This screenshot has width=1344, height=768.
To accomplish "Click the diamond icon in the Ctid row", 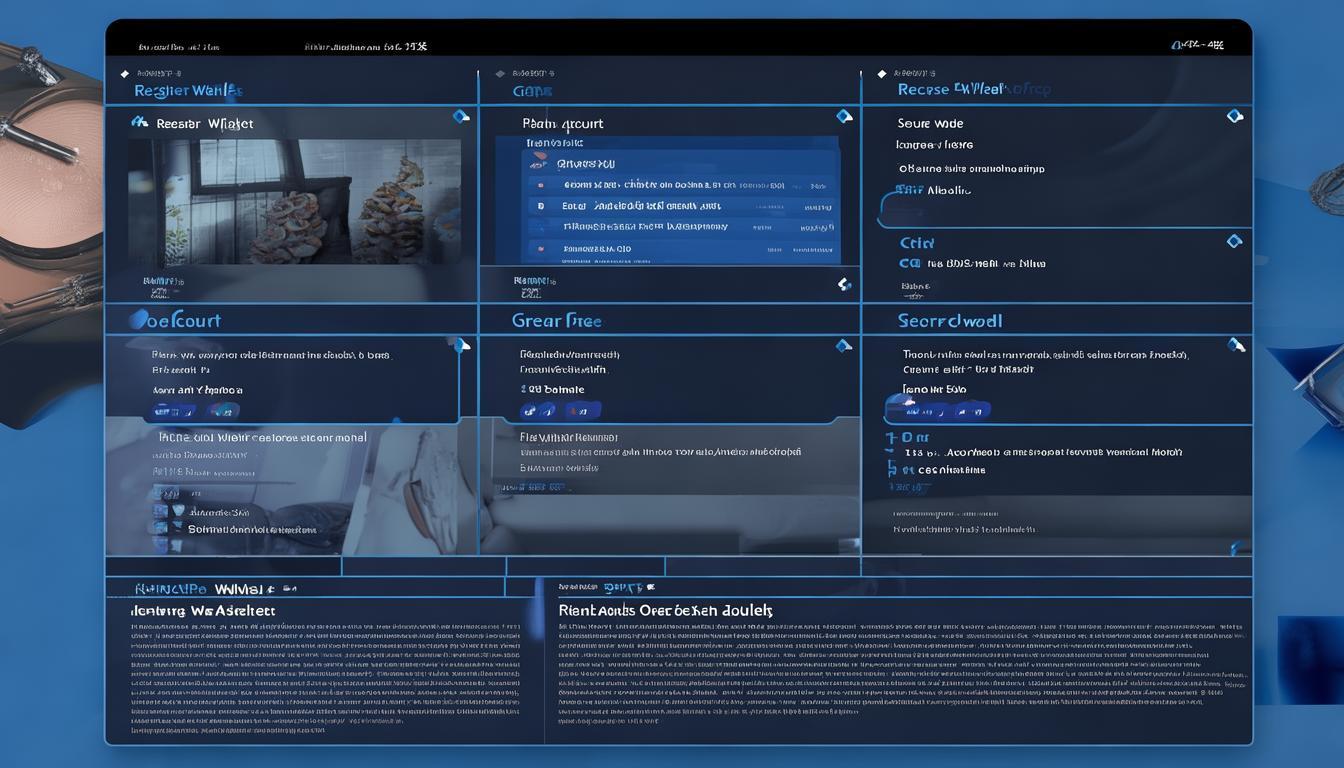I will point(1234,241).
